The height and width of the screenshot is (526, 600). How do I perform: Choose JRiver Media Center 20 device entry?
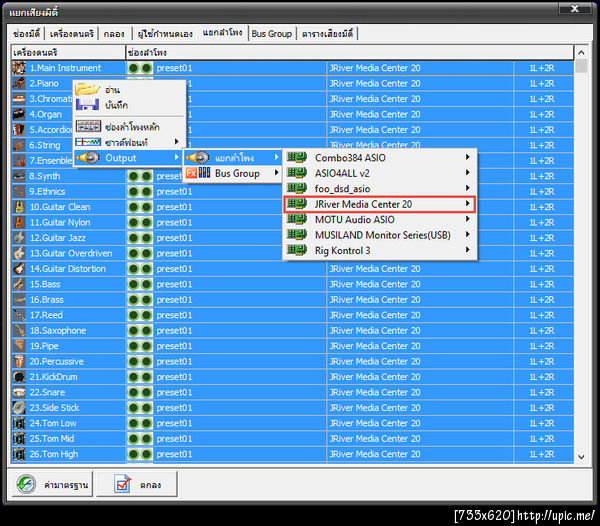(380, 204)
